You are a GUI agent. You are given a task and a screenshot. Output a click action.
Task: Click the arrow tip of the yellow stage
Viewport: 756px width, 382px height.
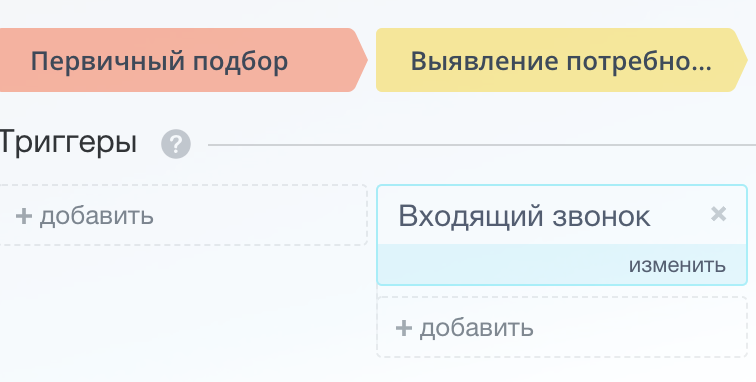point(742,60)
